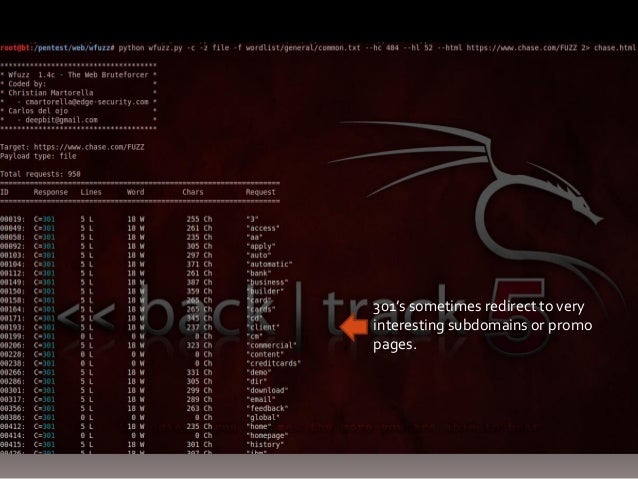
Task: Click the "business" request entry
Action: (x=267, y=282)
